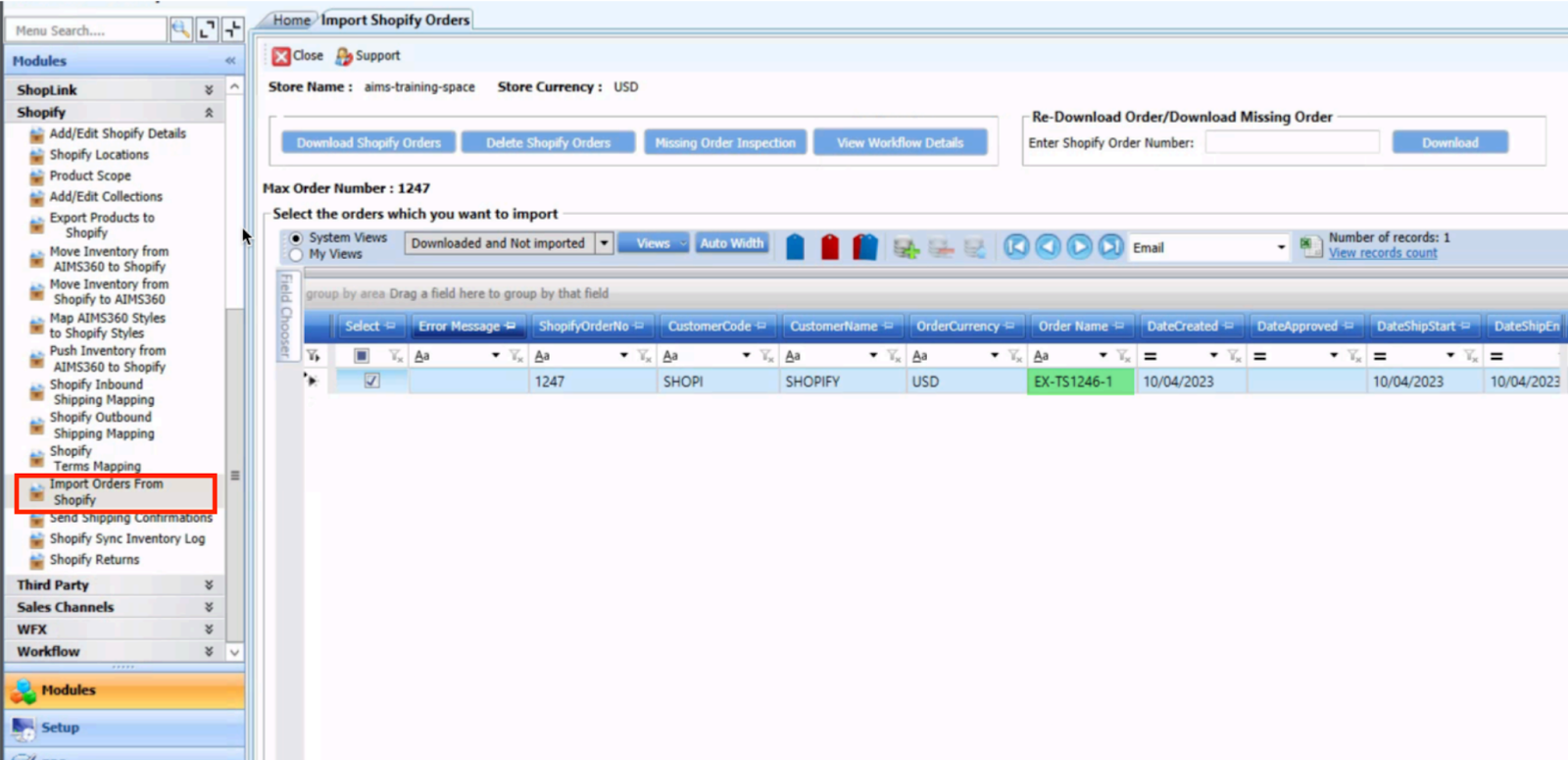Click the Excel export icon near record count
The height and width of the screenshot is (760, 1568).
pyautogui.click(x=1310, y=246)
